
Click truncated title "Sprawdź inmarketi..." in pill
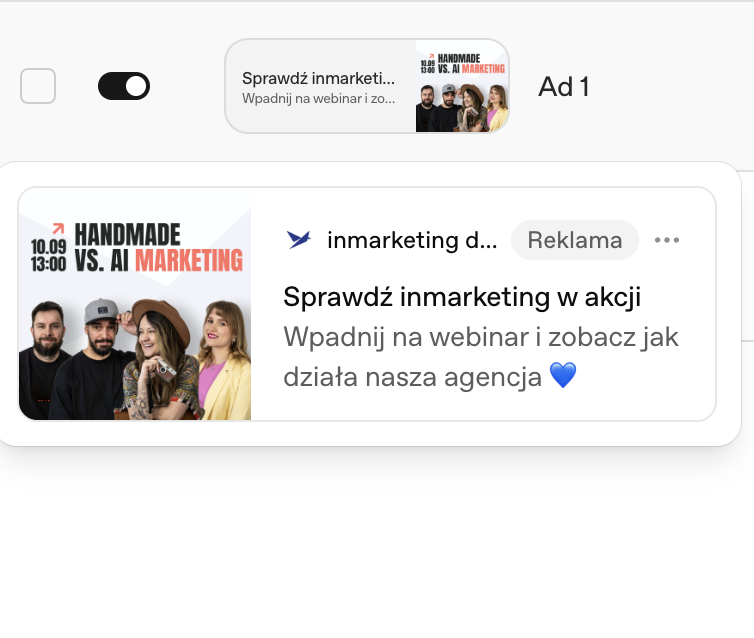coord(318,78)
